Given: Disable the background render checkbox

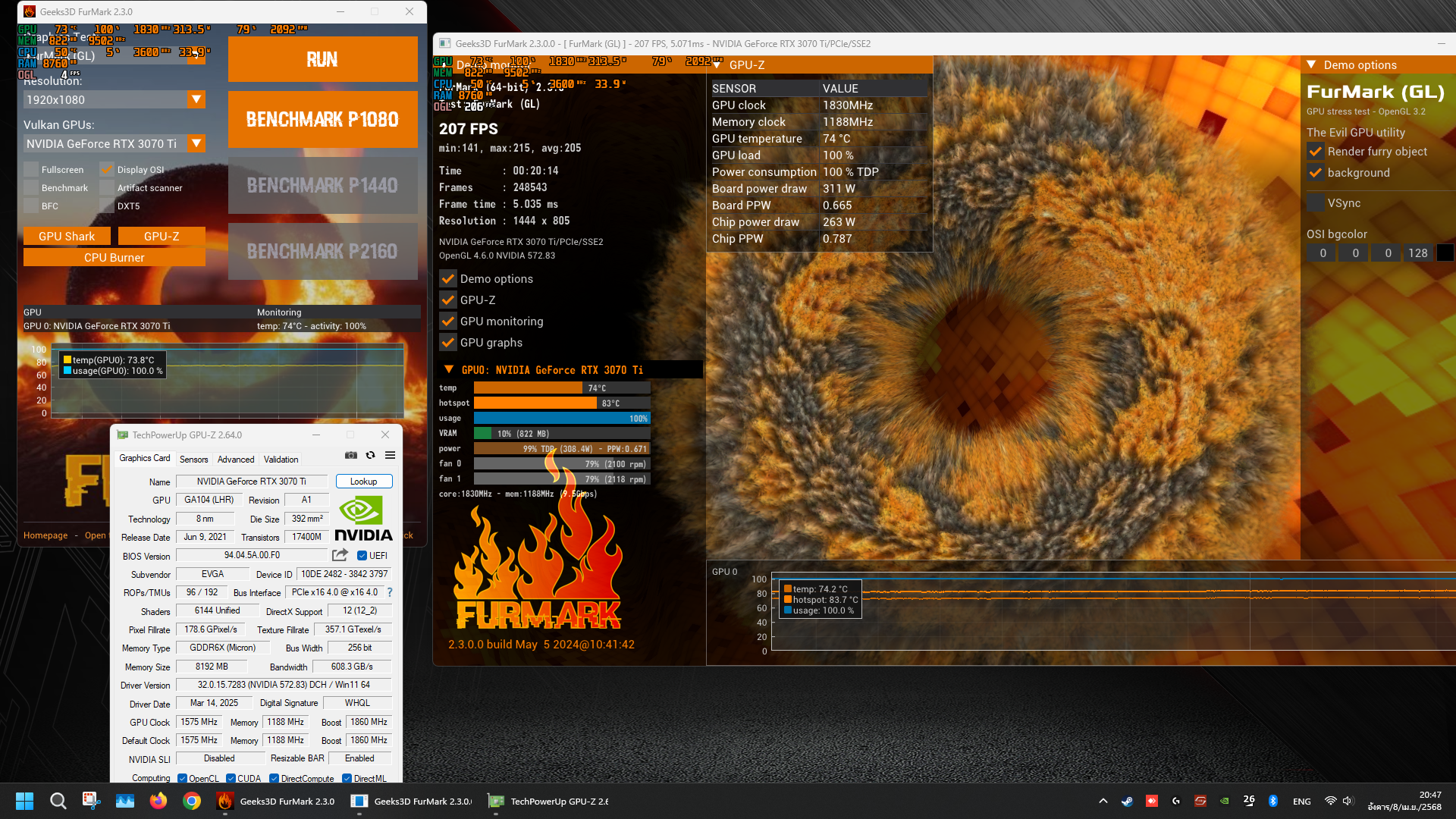Looking at the screenshot, I should [1316, 172].
